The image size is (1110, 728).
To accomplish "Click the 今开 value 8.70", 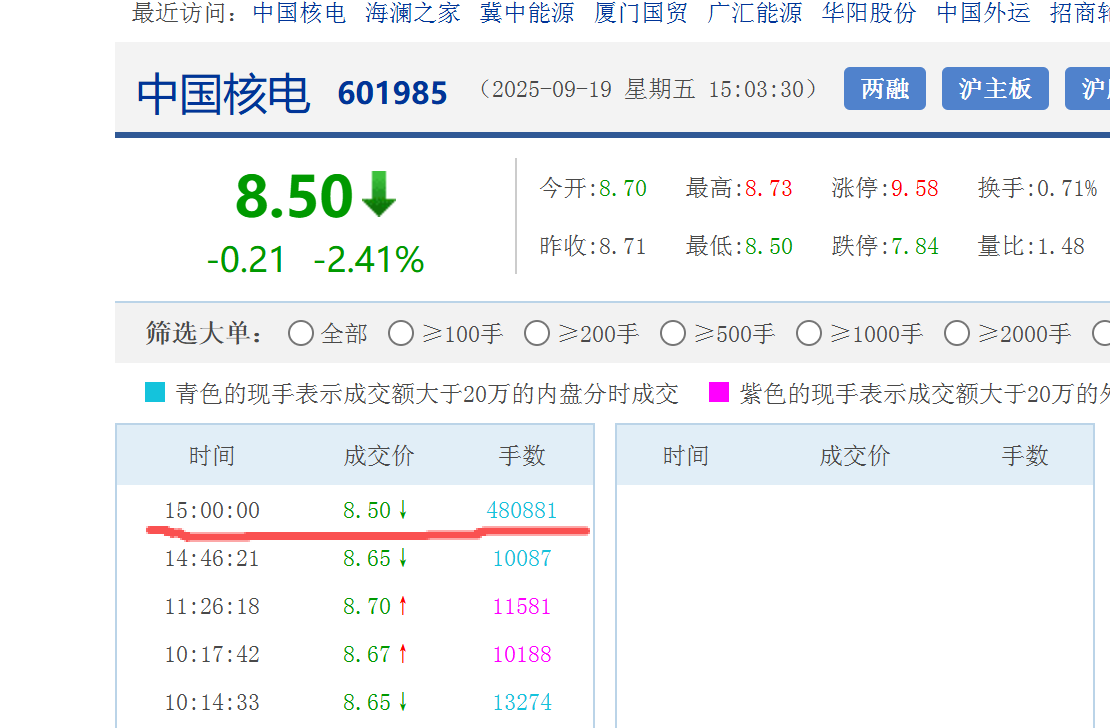I will (x=623, y=188).
